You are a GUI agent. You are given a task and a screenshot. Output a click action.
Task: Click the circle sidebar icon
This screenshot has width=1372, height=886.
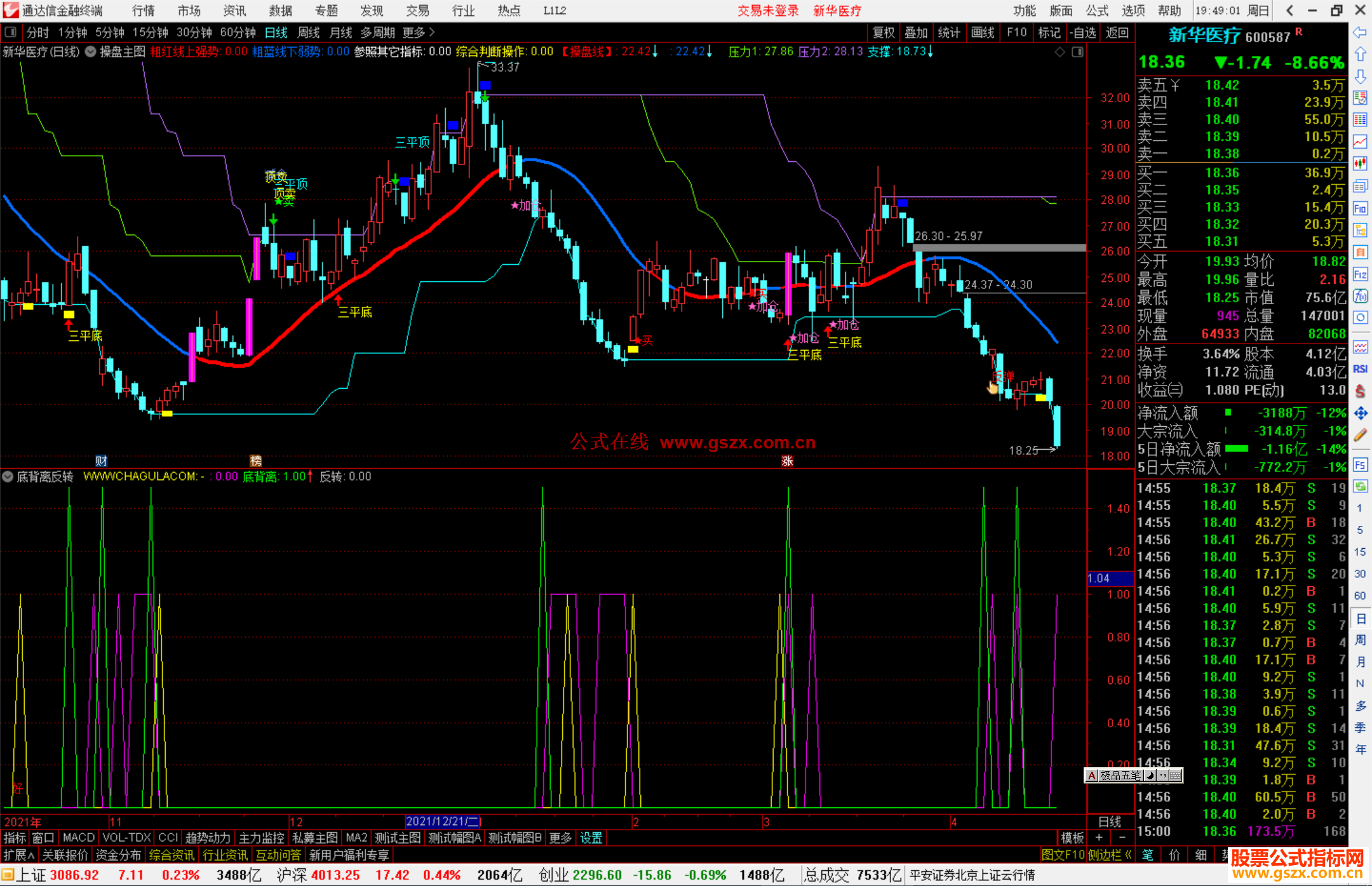(x=1360, y=318)
